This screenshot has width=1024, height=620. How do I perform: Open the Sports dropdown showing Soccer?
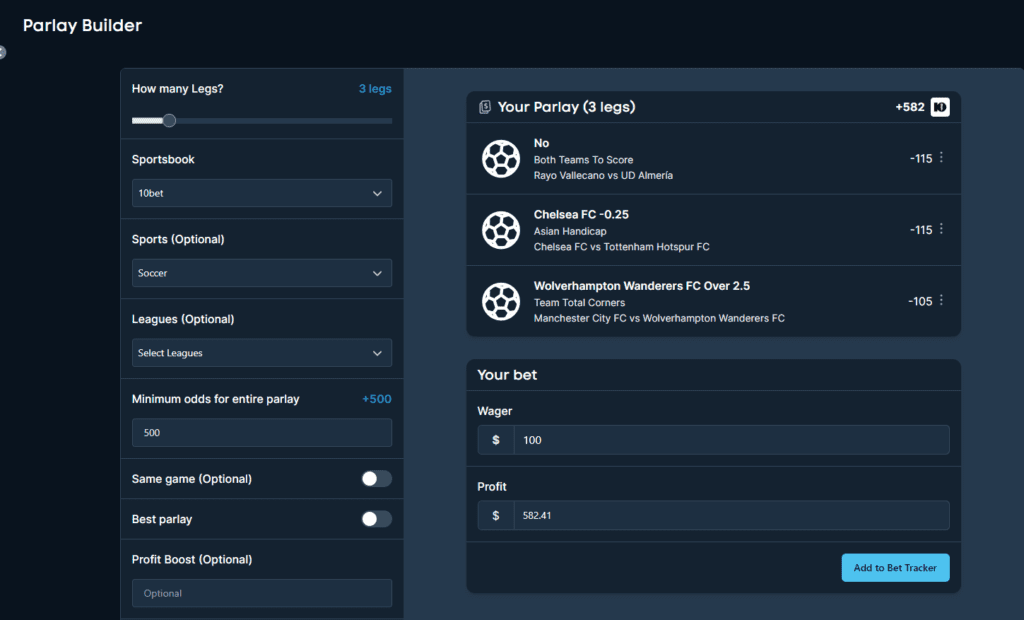(262, 273)
